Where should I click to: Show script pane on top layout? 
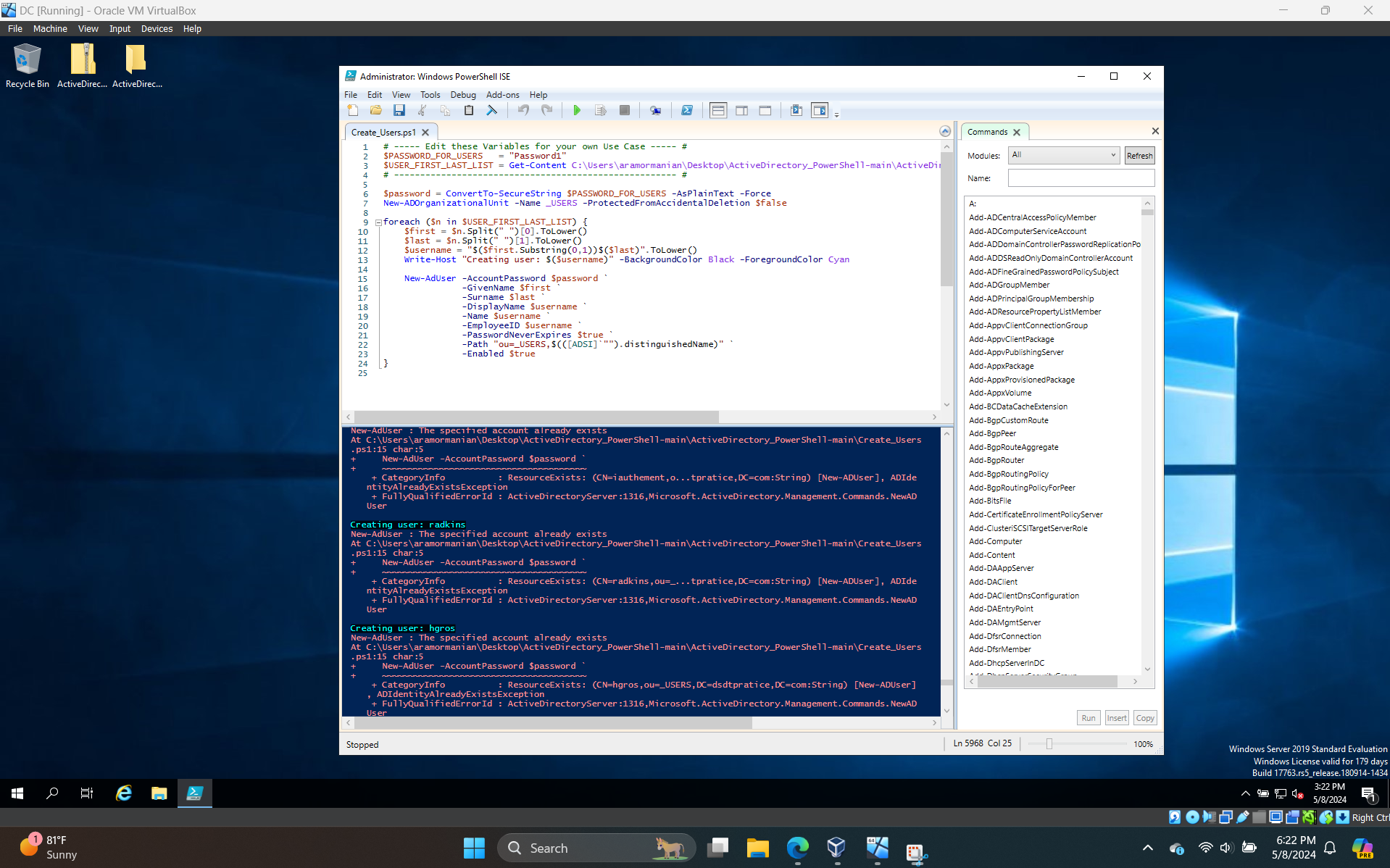click(718, 110)
